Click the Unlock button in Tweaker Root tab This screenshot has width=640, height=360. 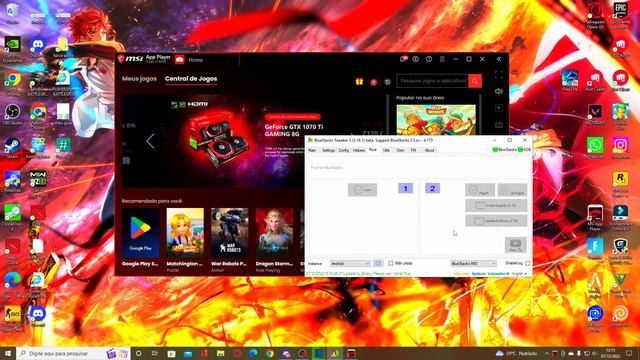tap(362, 189)
